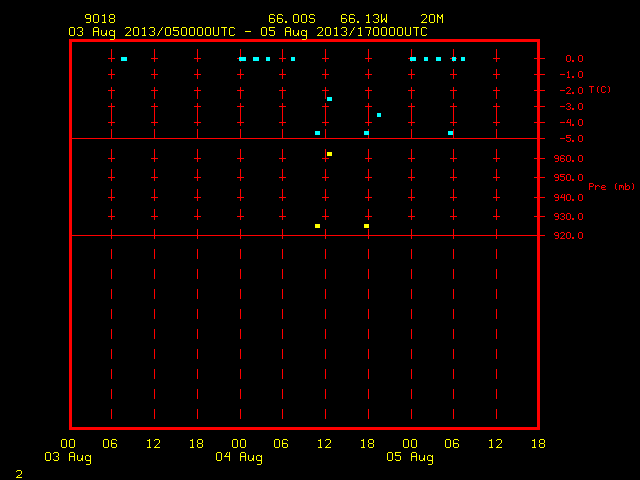Screen dimensions: 640x480
Task: Select the -5.0 temperature tick label
Action: (571, 139)
